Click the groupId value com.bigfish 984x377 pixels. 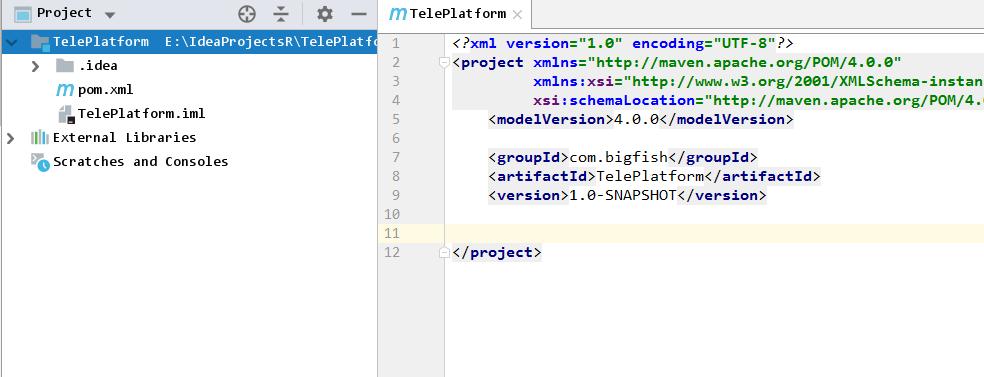tap(619, 157)
